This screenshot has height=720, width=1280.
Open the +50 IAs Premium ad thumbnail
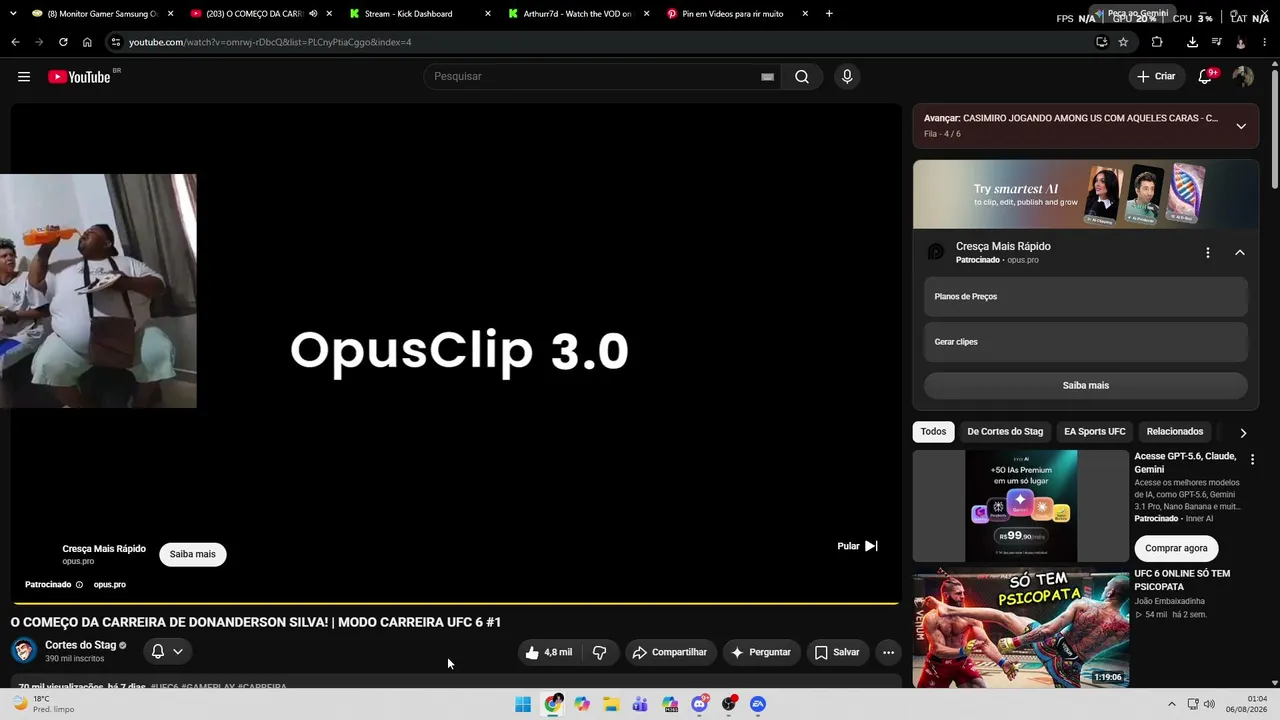1021,506
